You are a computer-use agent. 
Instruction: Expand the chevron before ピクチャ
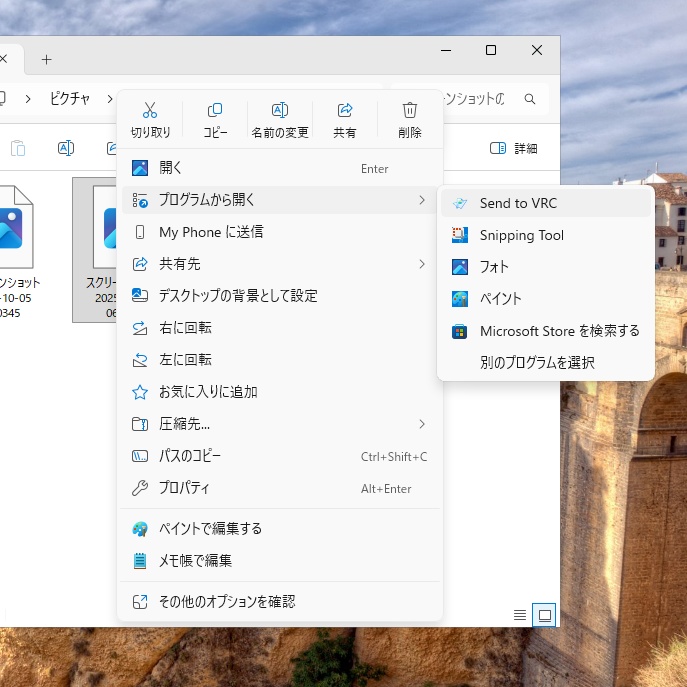click(x=28, y=99)
